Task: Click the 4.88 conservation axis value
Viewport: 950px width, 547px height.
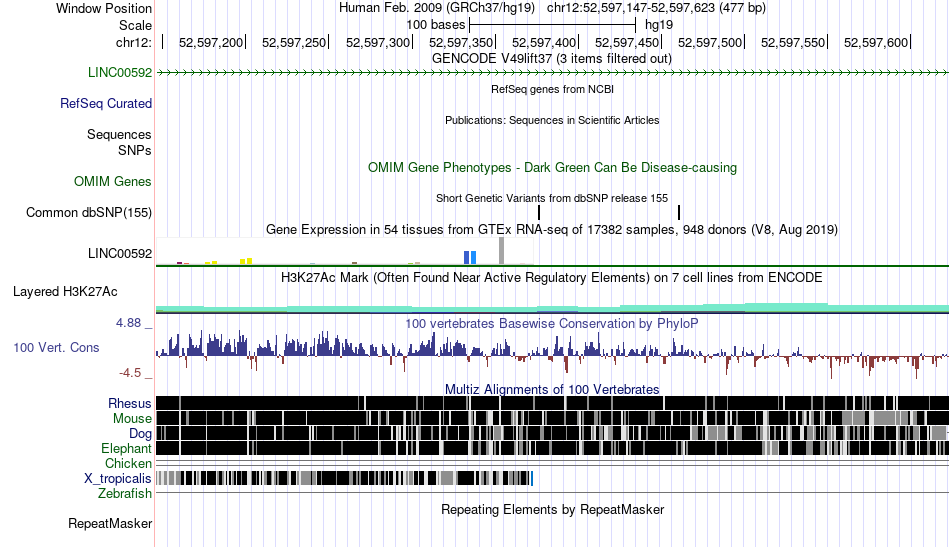Action: click(x=128, y=323)
